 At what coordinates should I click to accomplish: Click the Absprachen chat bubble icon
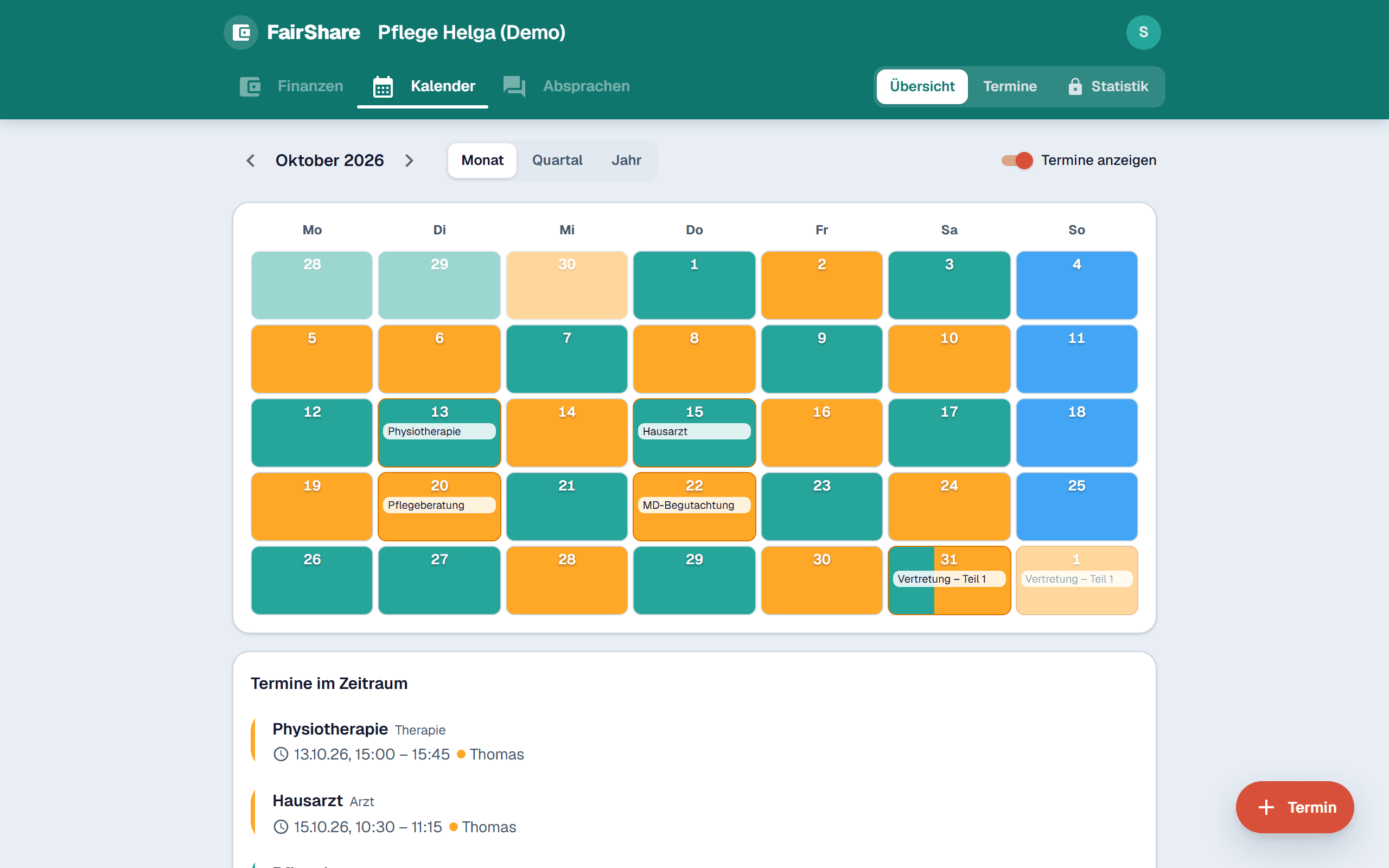click(x=514, y=87)
